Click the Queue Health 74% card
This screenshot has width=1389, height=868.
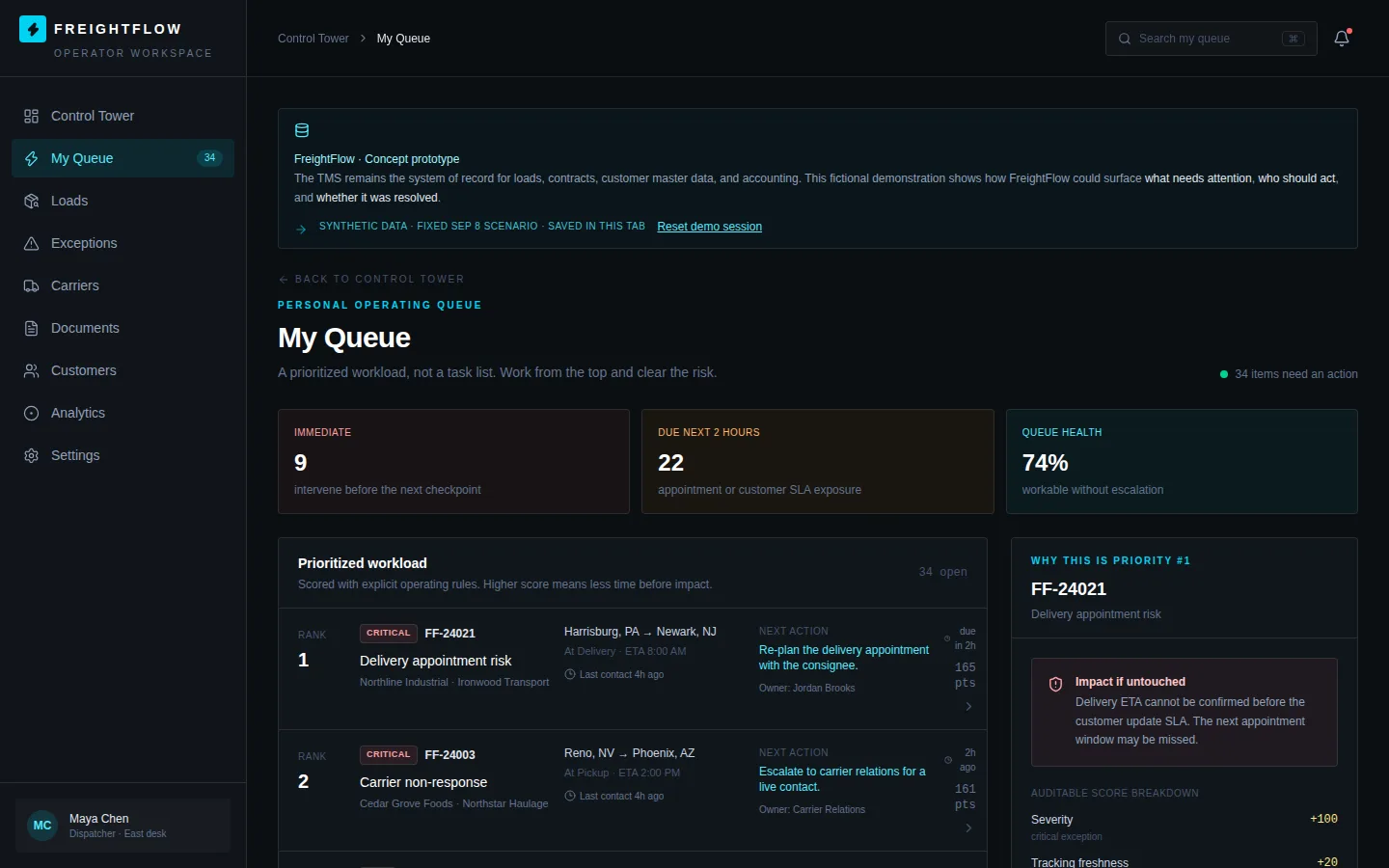(x=1182, y=461)
